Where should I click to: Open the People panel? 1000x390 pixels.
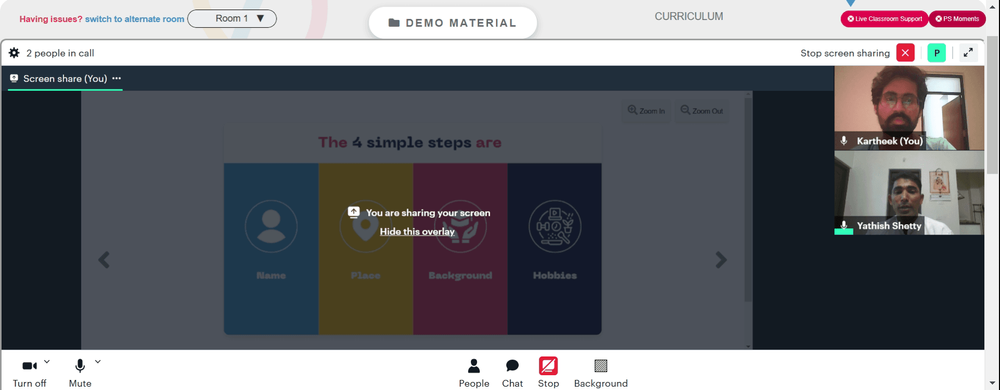[x=474, y=373]
